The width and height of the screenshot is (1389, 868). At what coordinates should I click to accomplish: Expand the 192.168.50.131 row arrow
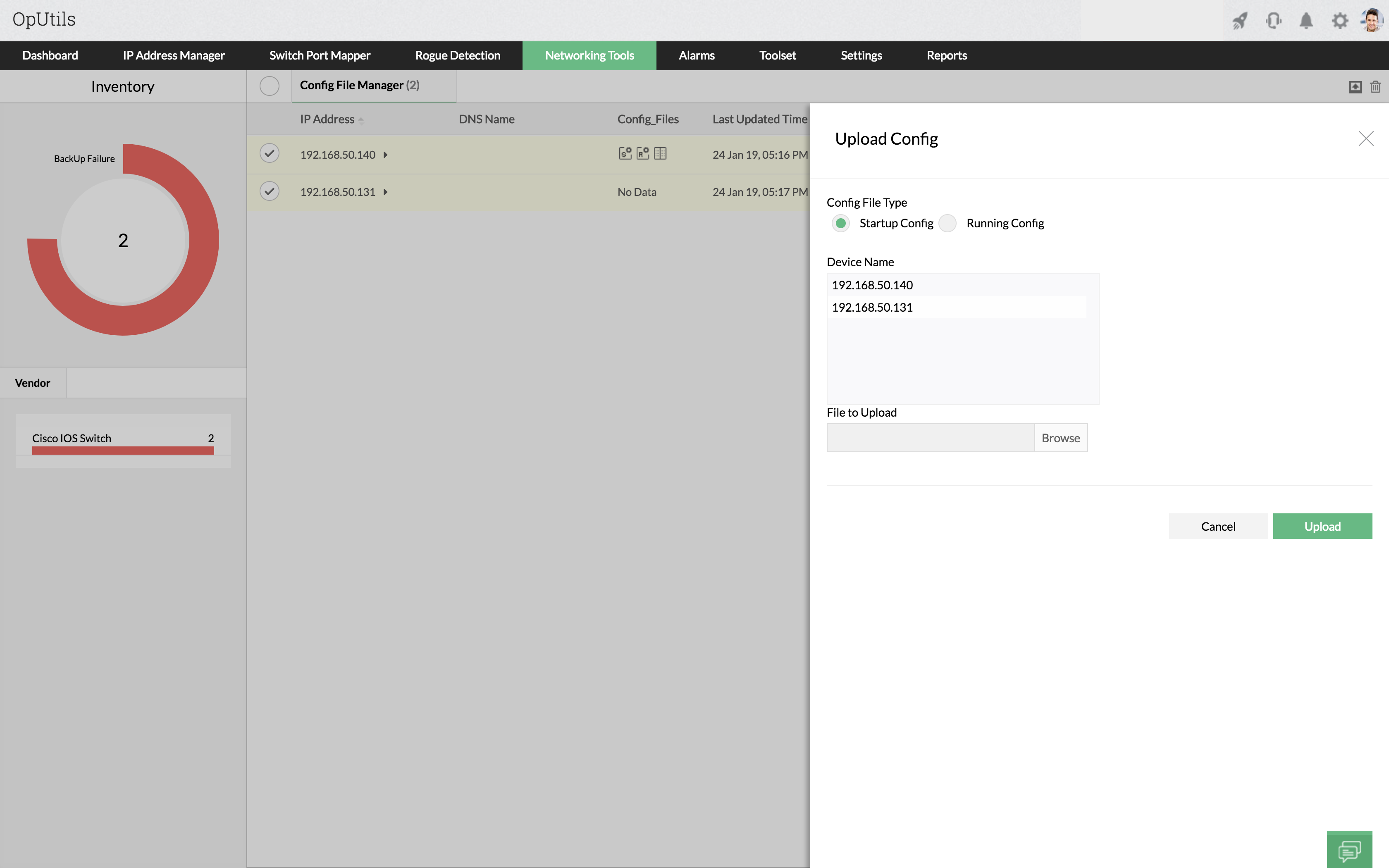(x=386, y=192)
